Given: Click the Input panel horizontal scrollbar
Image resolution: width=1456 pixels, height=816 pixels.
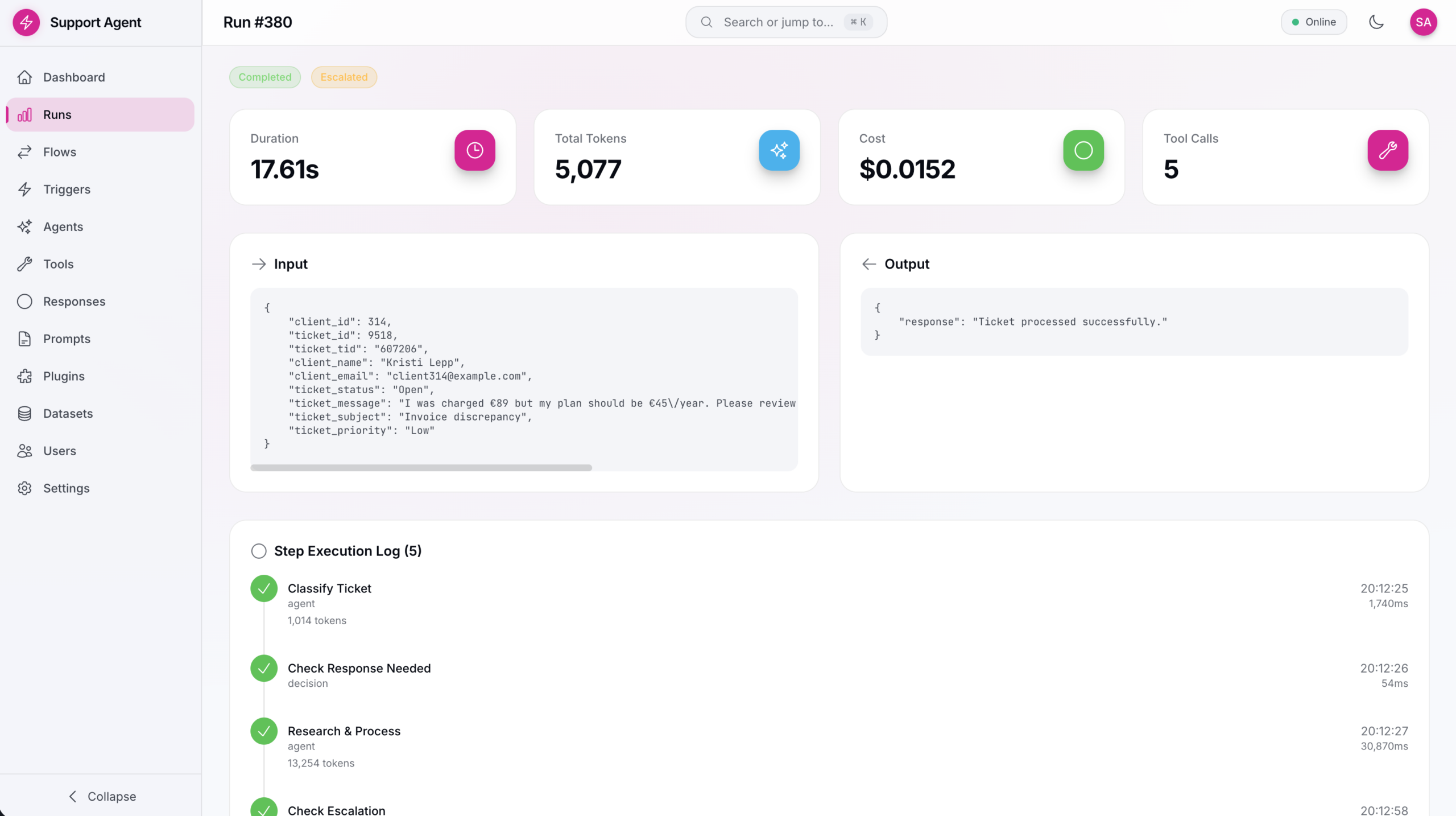Looking at the screenshot, I should [421, 468].
